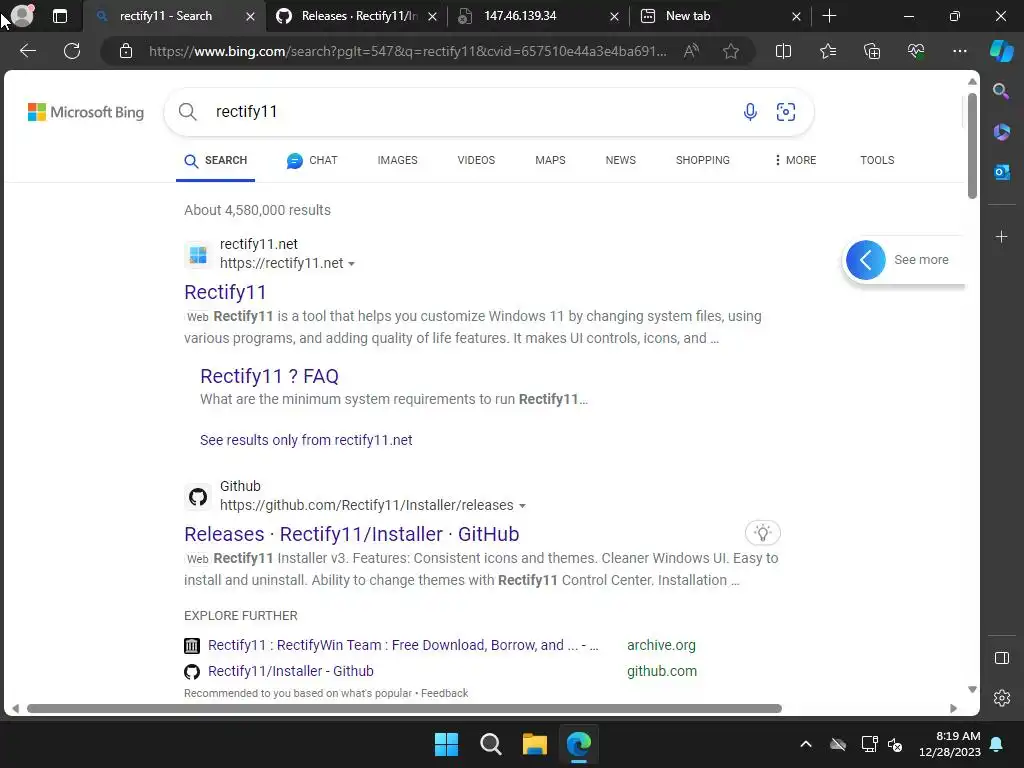The height and width of the screenshot is (768, 1024).
Task: Open Browser essentials heart icon
Action: coord(916,51)
